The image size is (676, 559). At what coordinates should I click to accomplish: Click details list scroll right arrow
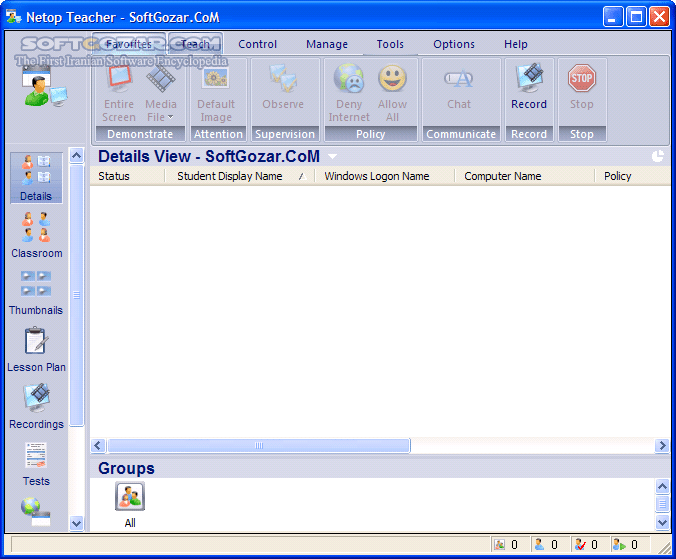pos(662,445)
